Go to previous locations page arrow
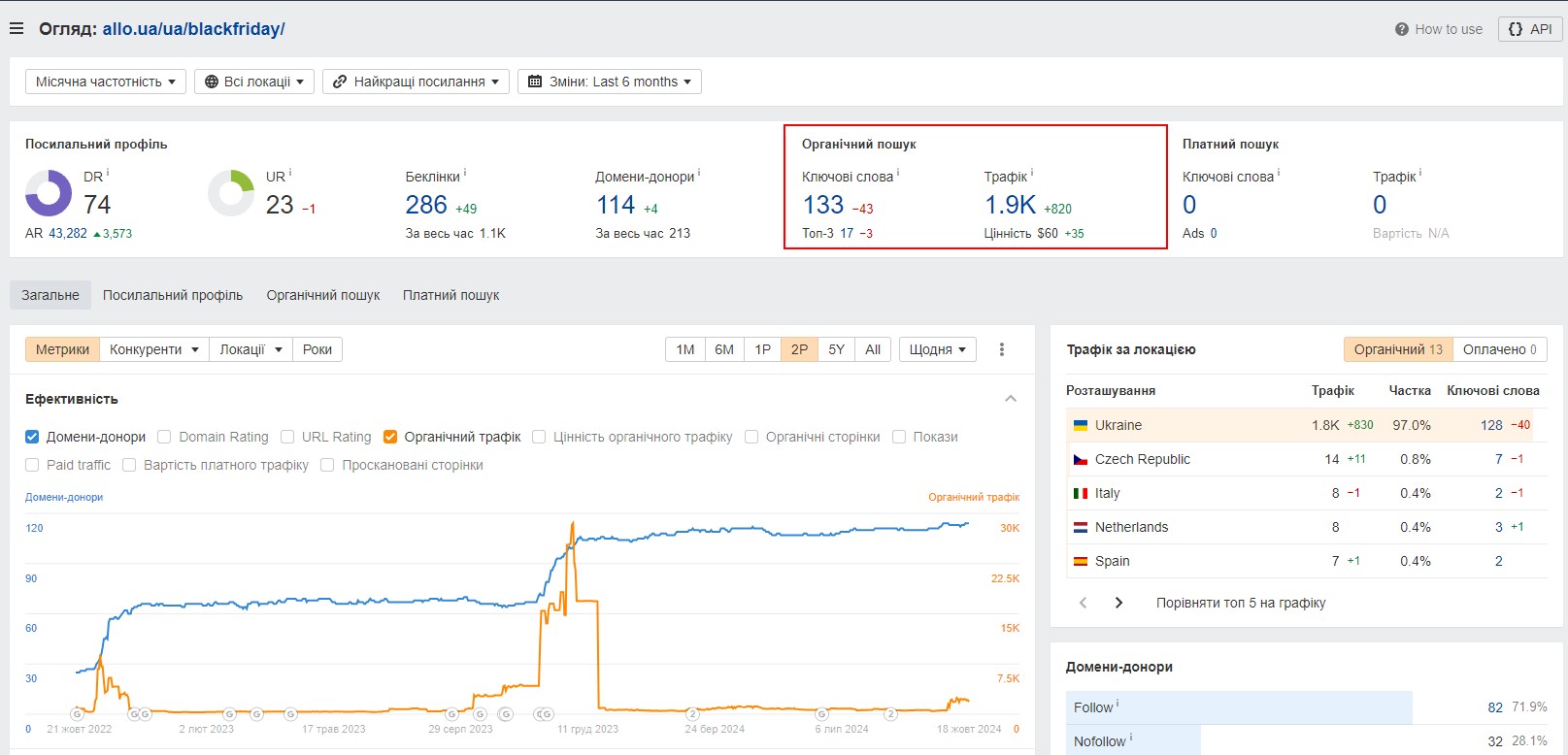Image resolution: width=1568 pixels, height=755 pixels. pos(1084,603)
